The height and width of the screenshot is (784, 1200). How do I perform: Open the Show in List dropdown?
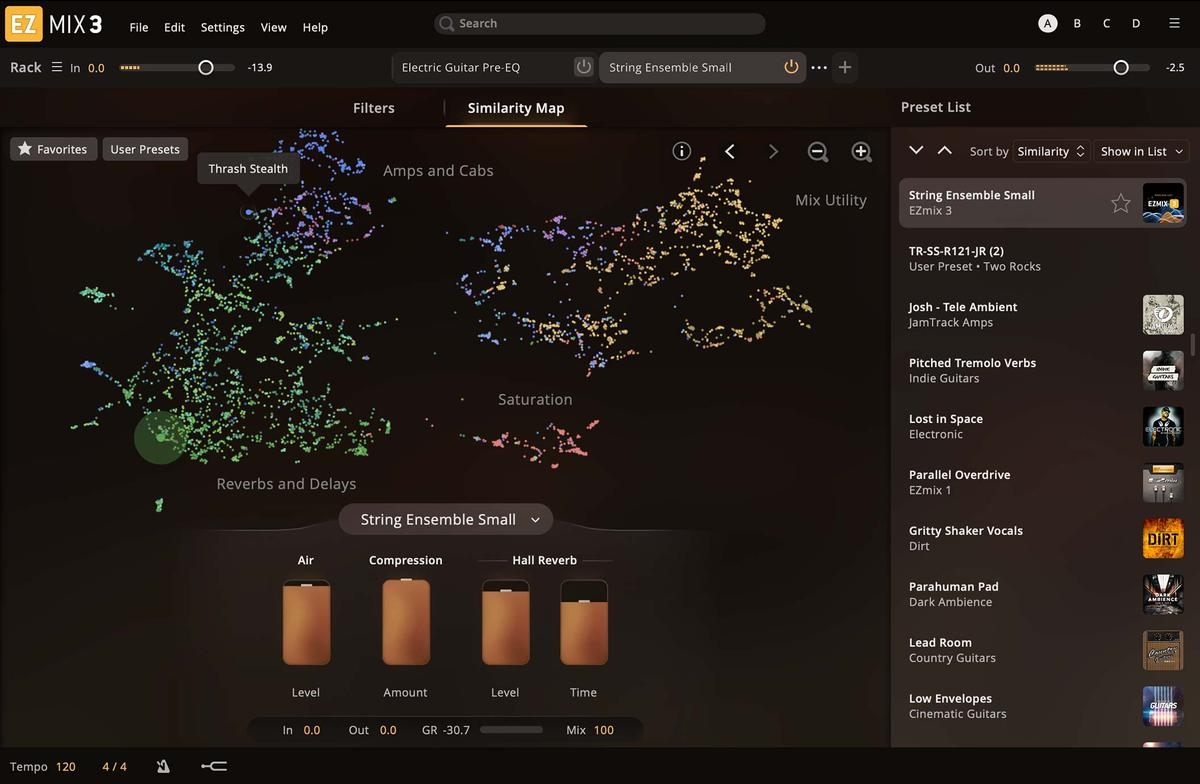point(1141,151)
